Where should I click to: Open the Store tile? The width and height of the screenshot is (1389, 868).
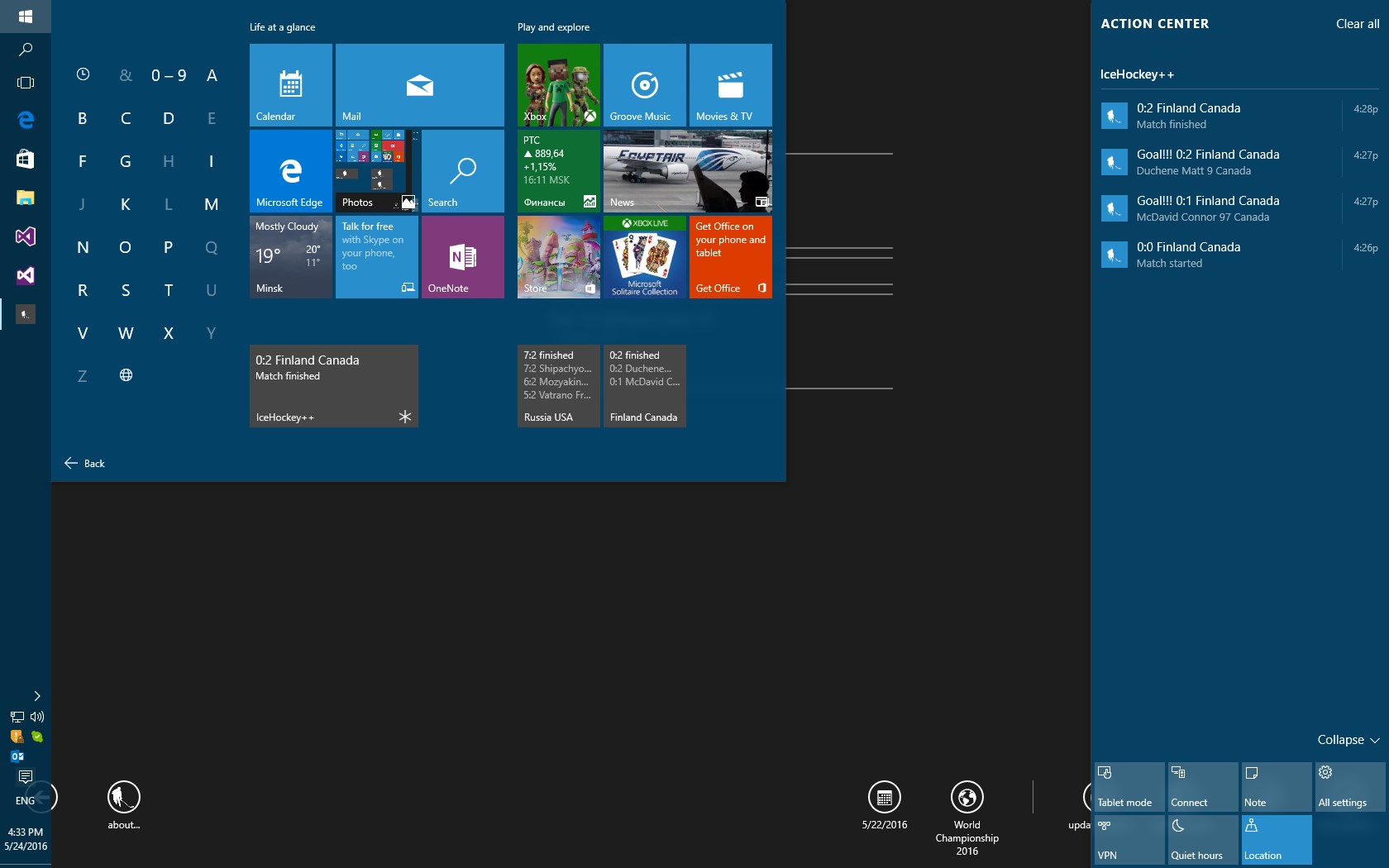point(559,257)
